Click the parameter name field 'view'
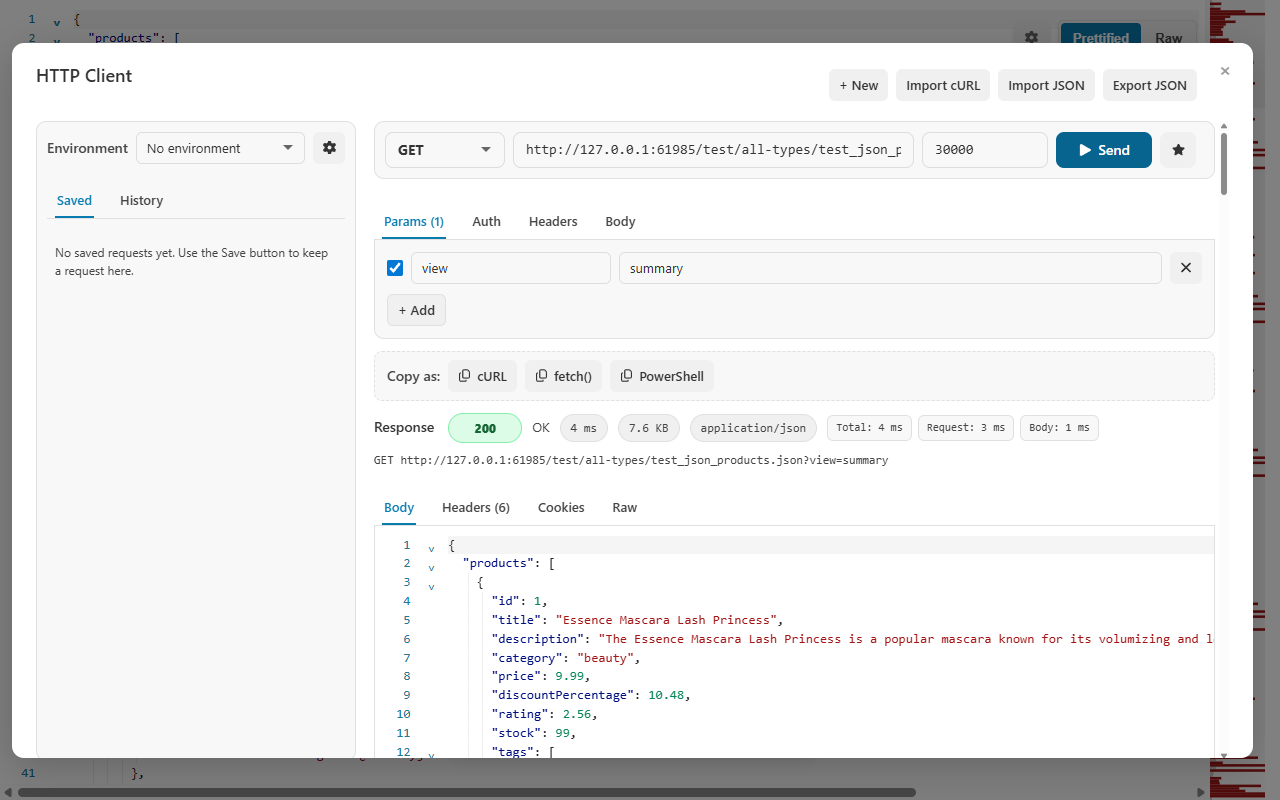The height and width of the screenshot is (800, 1280). pos(511,268)
